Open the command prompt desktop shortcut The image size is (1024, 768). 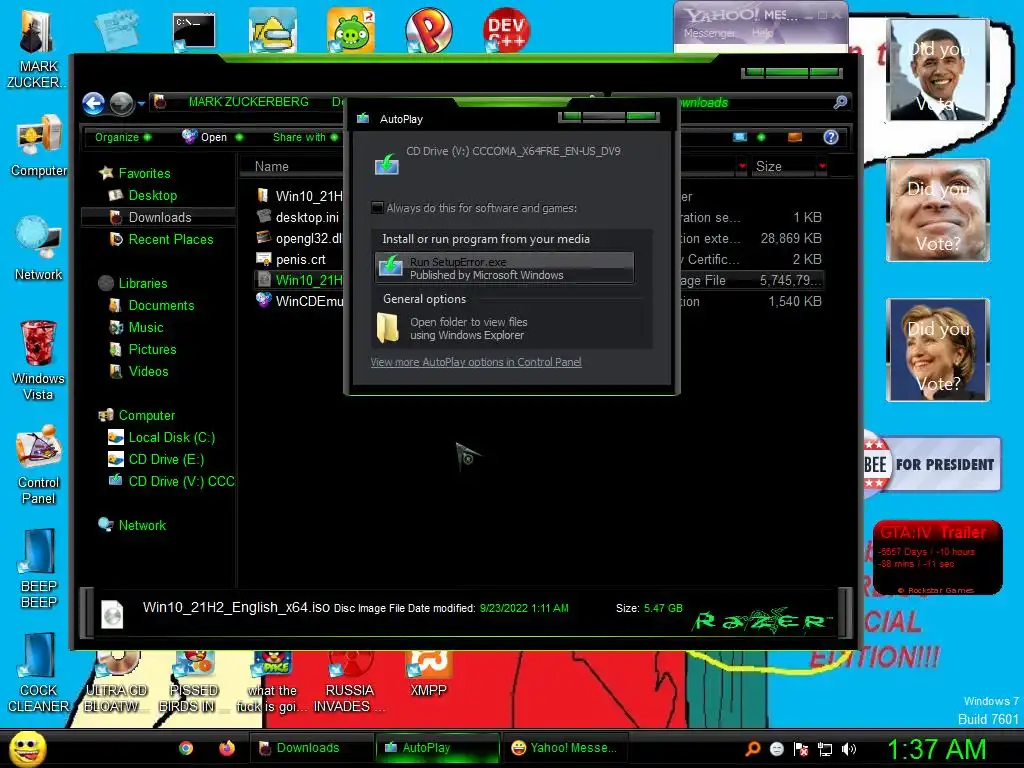[194, 31]
